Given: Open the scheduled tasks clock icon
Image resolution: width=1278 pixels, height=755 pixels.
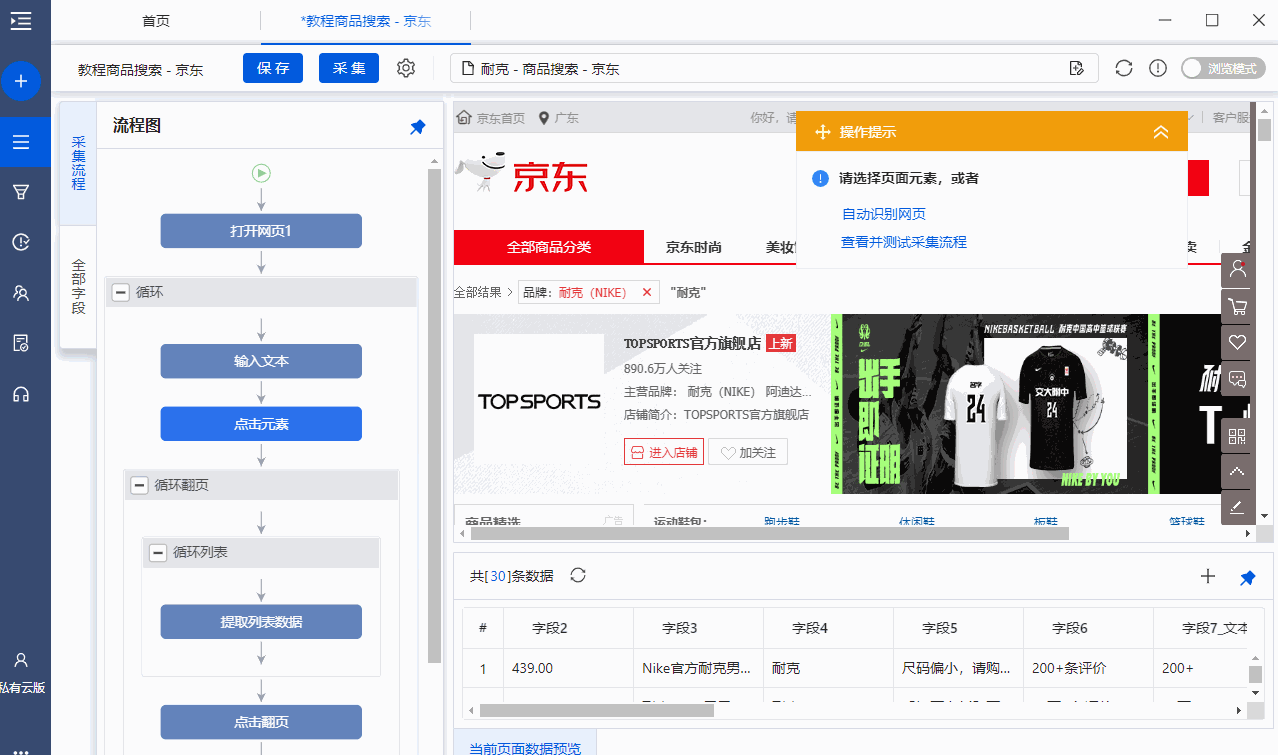Looking at the screenshot, I should click(20, 242).
